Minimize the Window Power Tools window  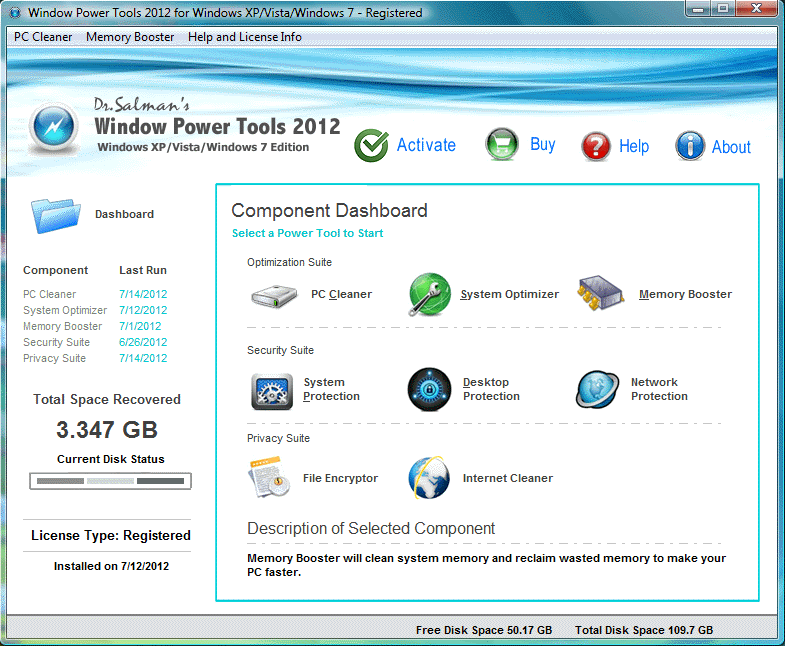click(x=698, y=9)
